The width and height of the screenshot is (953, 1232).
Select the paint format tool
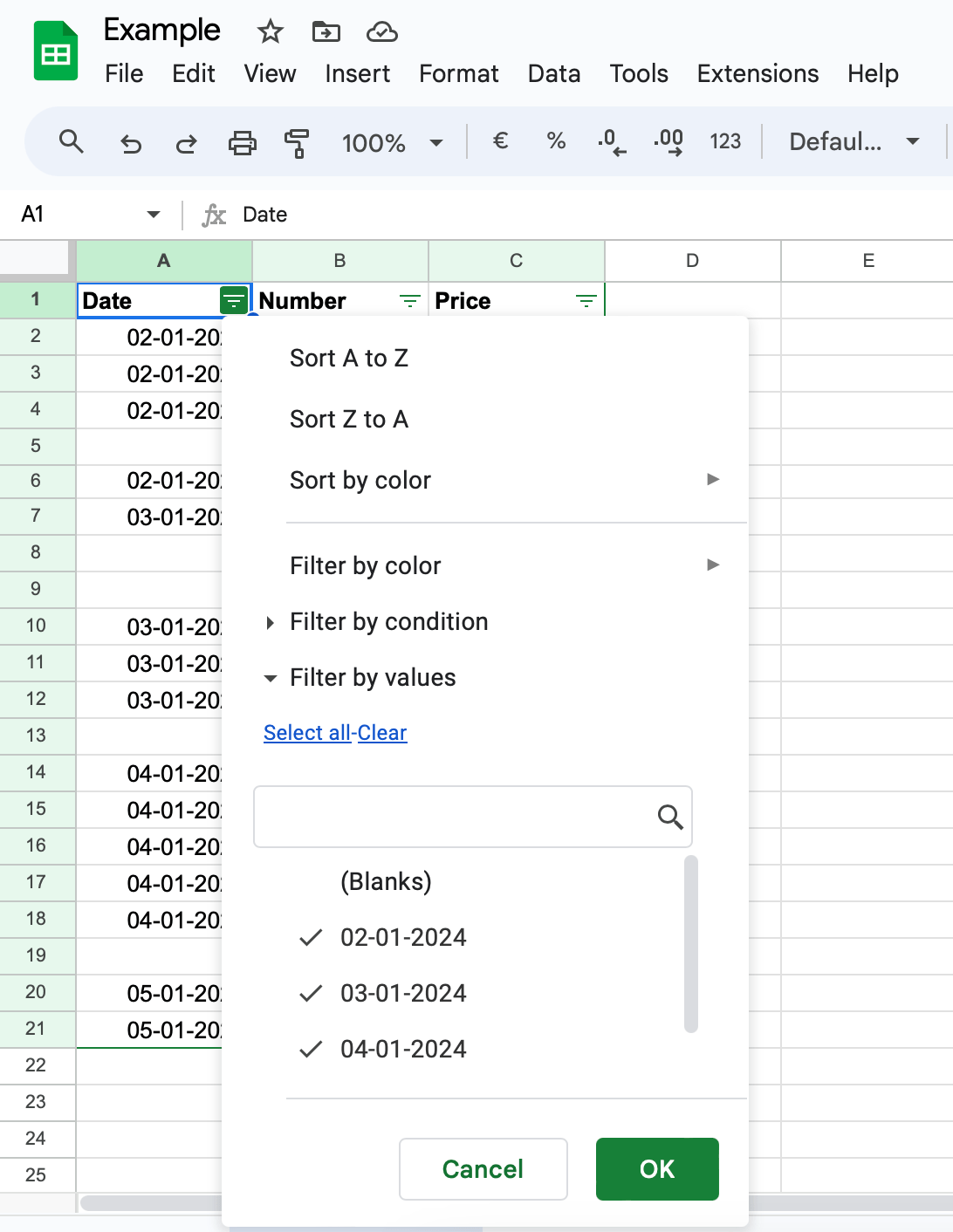pos(297,142)
